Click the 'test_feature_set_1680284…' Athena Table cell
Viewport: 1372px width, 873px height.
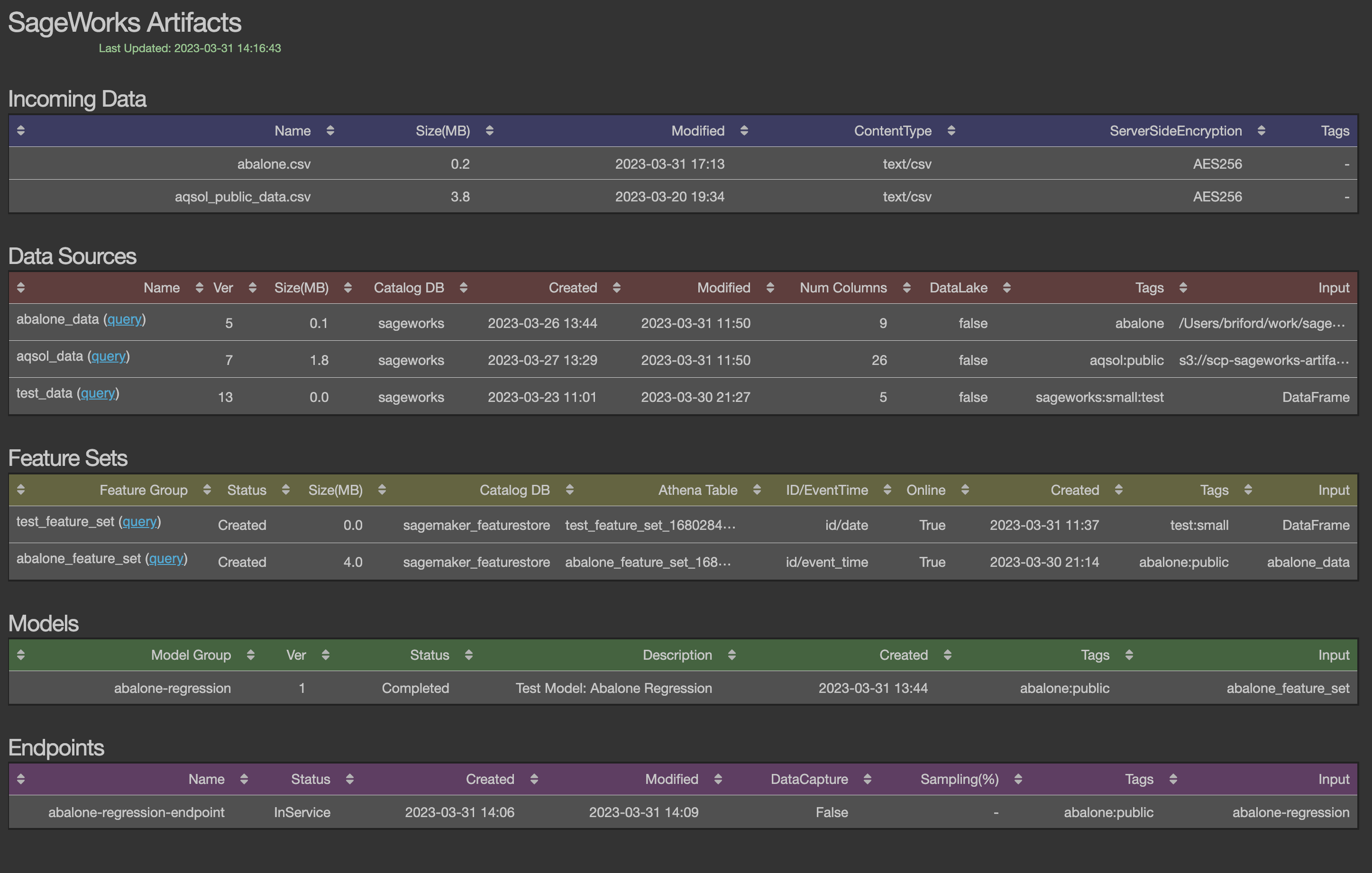[x=650, y=525]
